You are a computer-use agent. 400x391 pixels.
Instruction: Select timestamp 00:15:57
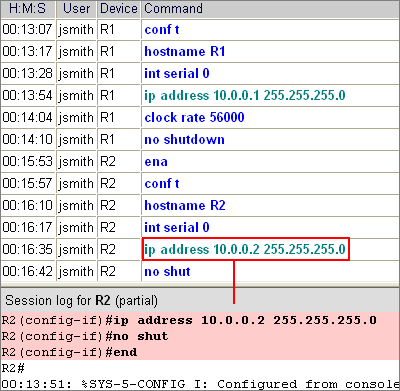(27, 184)
